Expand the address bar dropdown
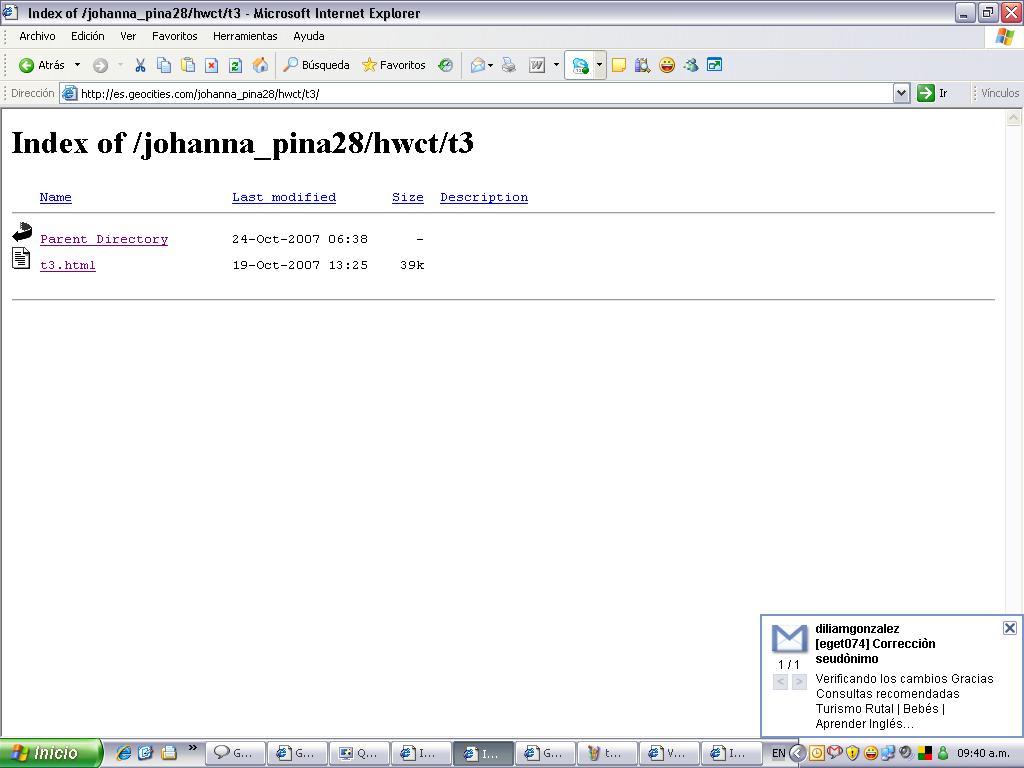 [x=901, y=93]
